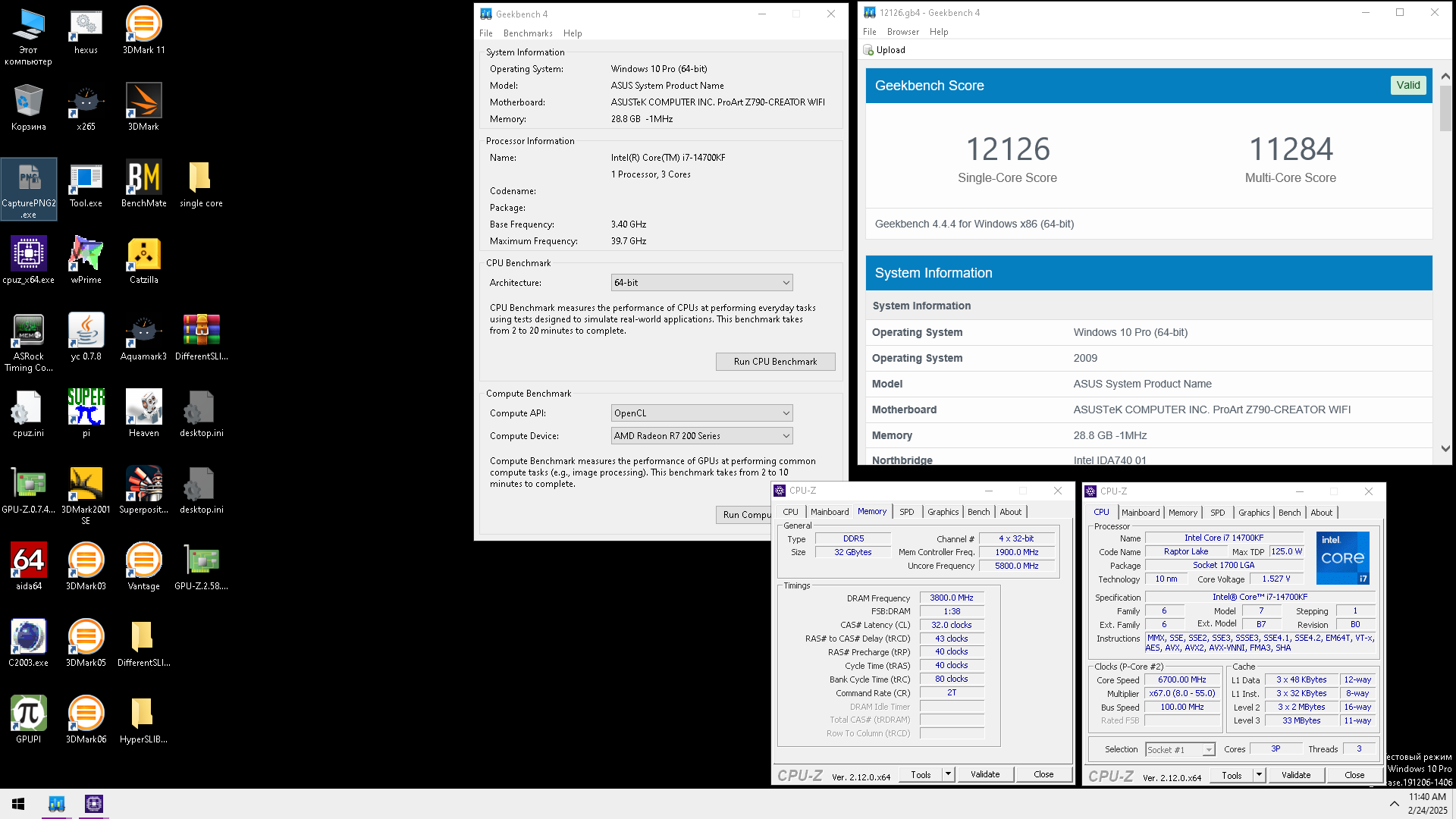Select the x265 desktop icon
Screen dimensions: 1456x819
pyautogui.click(x=86, y=107)
